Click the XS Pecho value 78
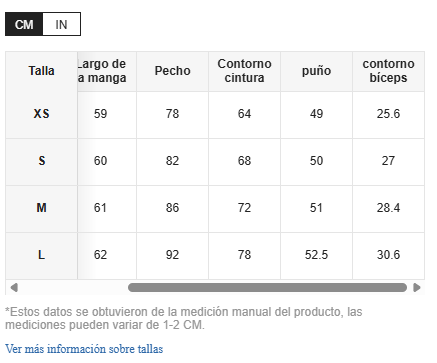Image resolution: width=437 pixels, height=363 pixels. tap(172, 114)
